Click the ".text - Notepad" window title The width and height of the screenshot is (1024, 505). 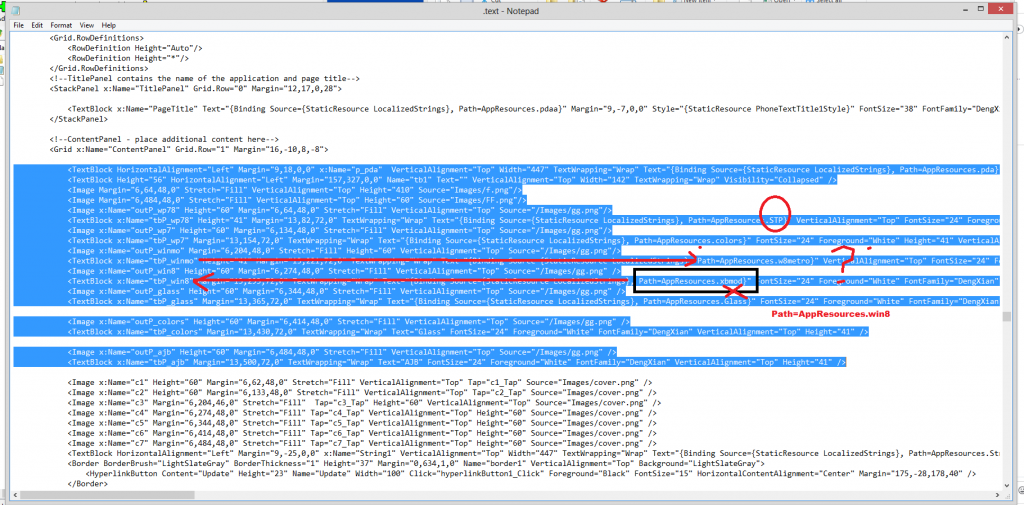tap(512, 9)
